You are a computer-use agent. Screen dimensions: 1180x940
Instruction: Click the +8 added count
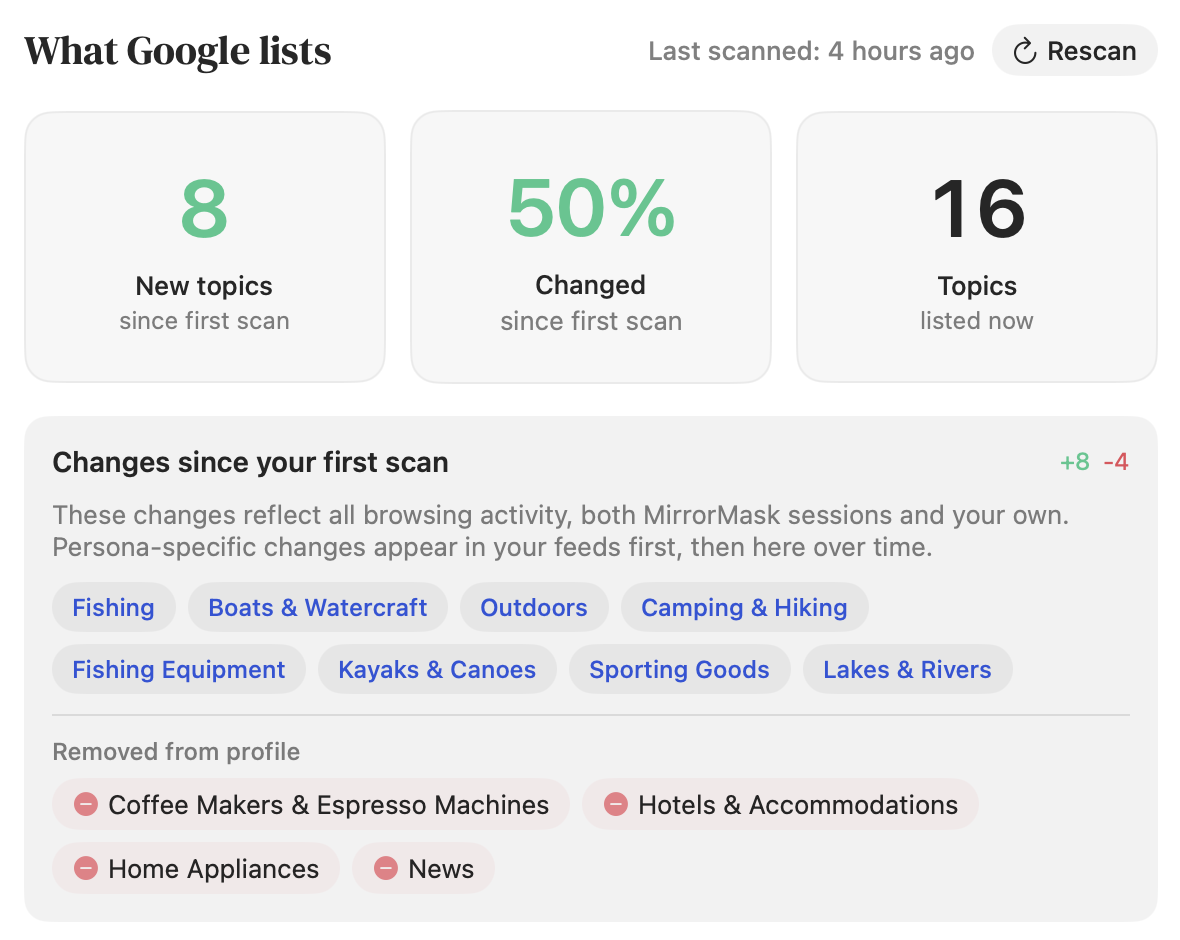pos(1075,461)
